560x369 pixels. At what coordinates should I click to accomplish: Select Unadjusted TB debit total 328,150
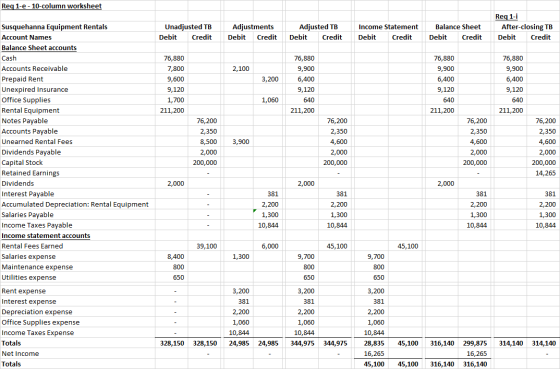[172, 343]
